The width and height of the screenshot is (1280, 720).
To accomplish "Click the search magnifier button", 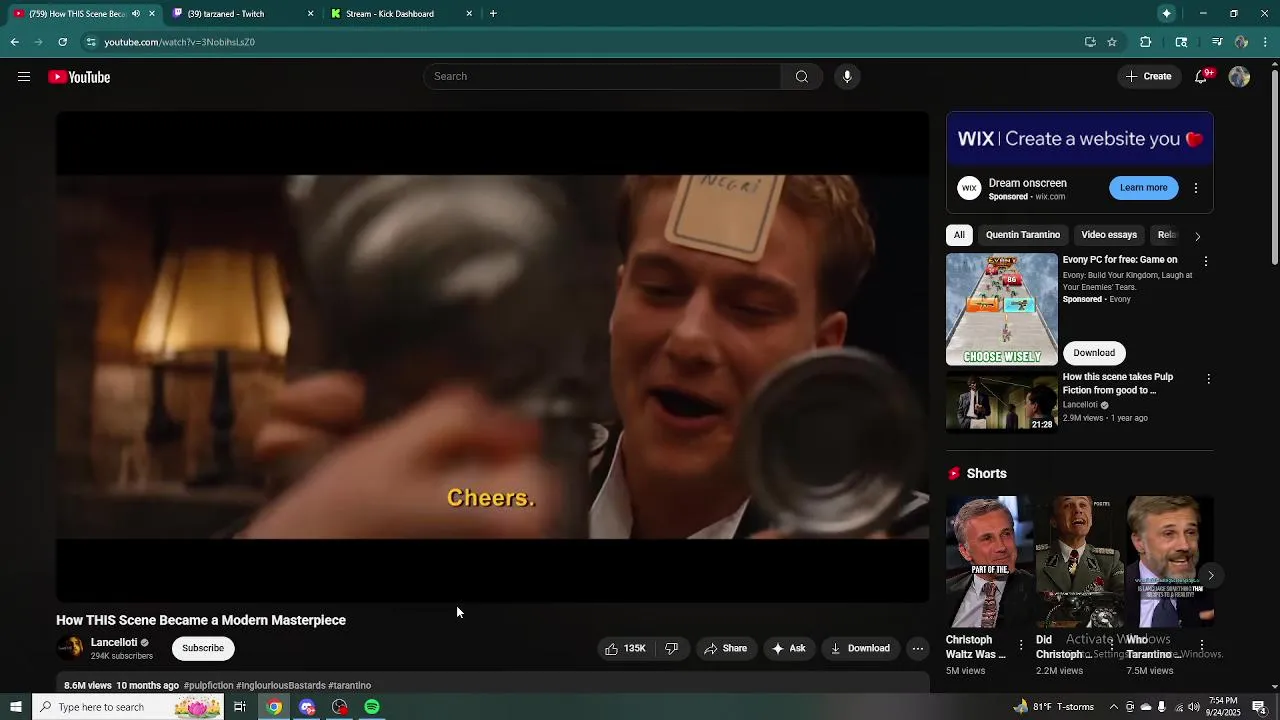I will pyautogui.click(x=801, y=77).
